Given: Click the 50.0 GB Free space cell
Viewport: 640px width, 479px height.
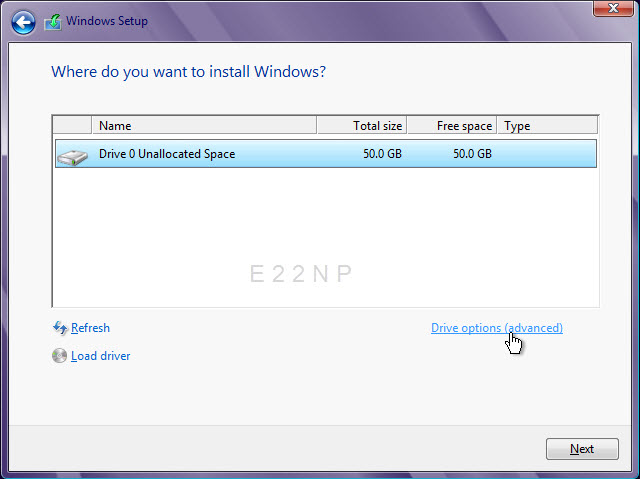Looking at the screenshot, I should (x=472, y=154).
